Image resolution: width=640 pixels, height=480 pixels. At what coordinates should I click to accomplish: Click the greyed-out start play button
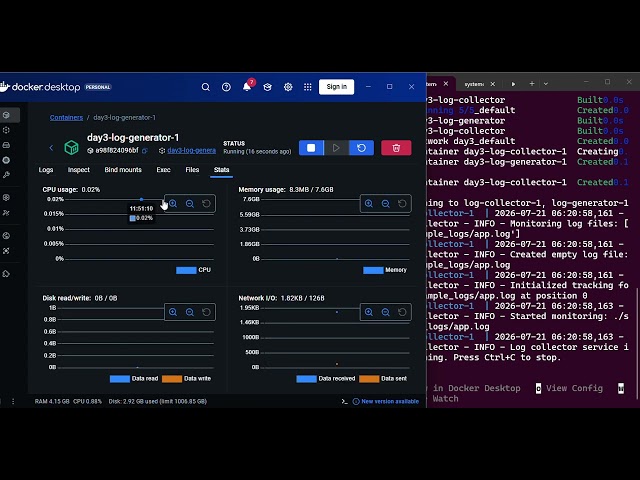point(336,148)
